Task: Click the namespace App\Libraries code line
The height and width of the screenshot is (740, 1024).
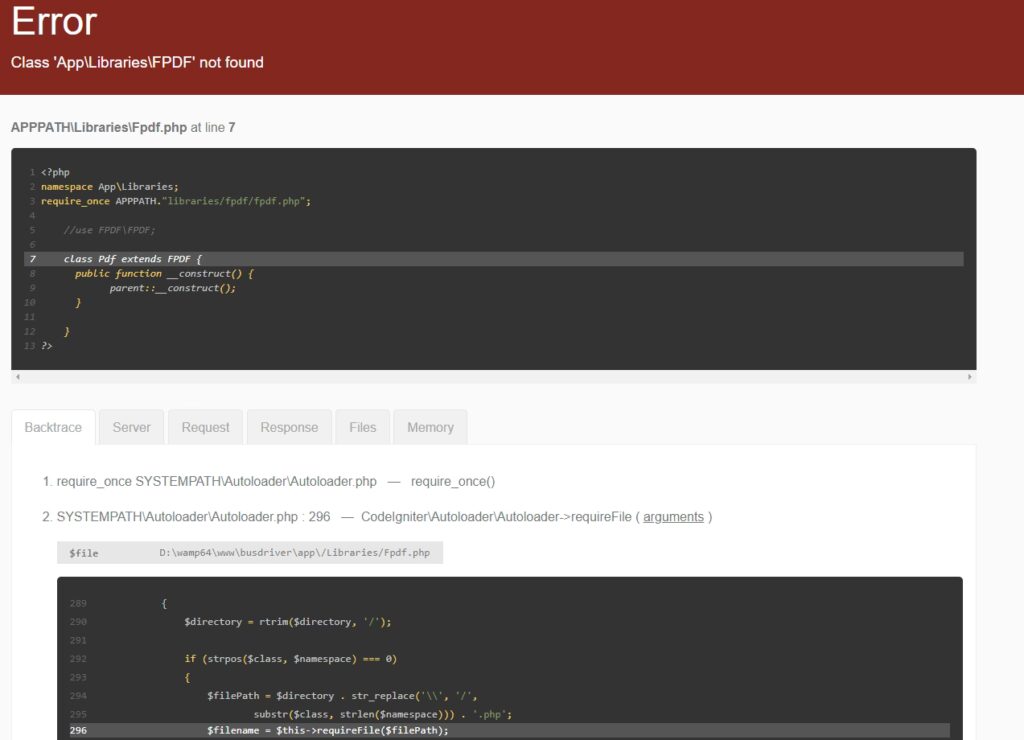Action: (109, 186)
